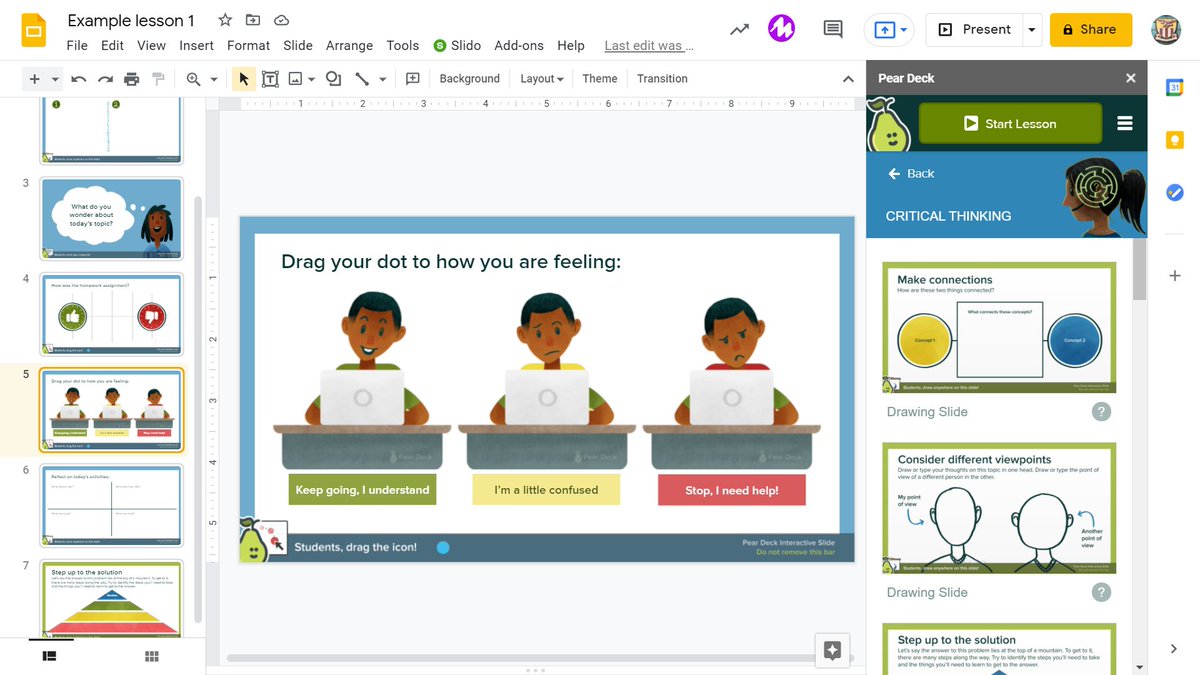Click the get add-ons plus icon
Screen dimensions: 1200x675
1175,275
